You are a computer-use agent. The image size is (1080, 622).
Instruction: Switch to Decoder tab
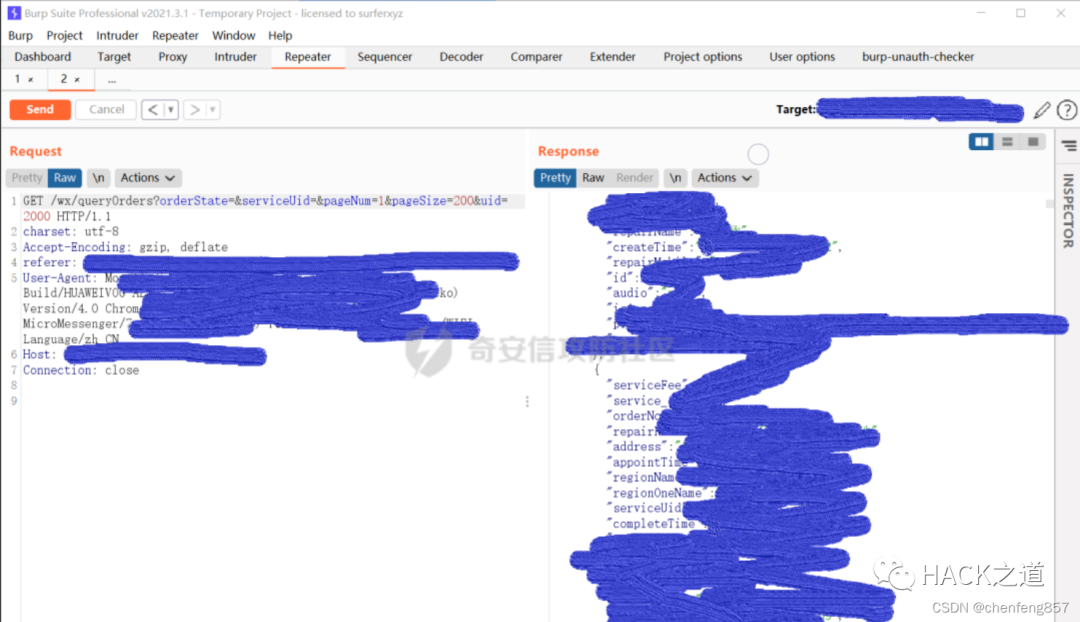pyautogui.click(x=461, y=57)
